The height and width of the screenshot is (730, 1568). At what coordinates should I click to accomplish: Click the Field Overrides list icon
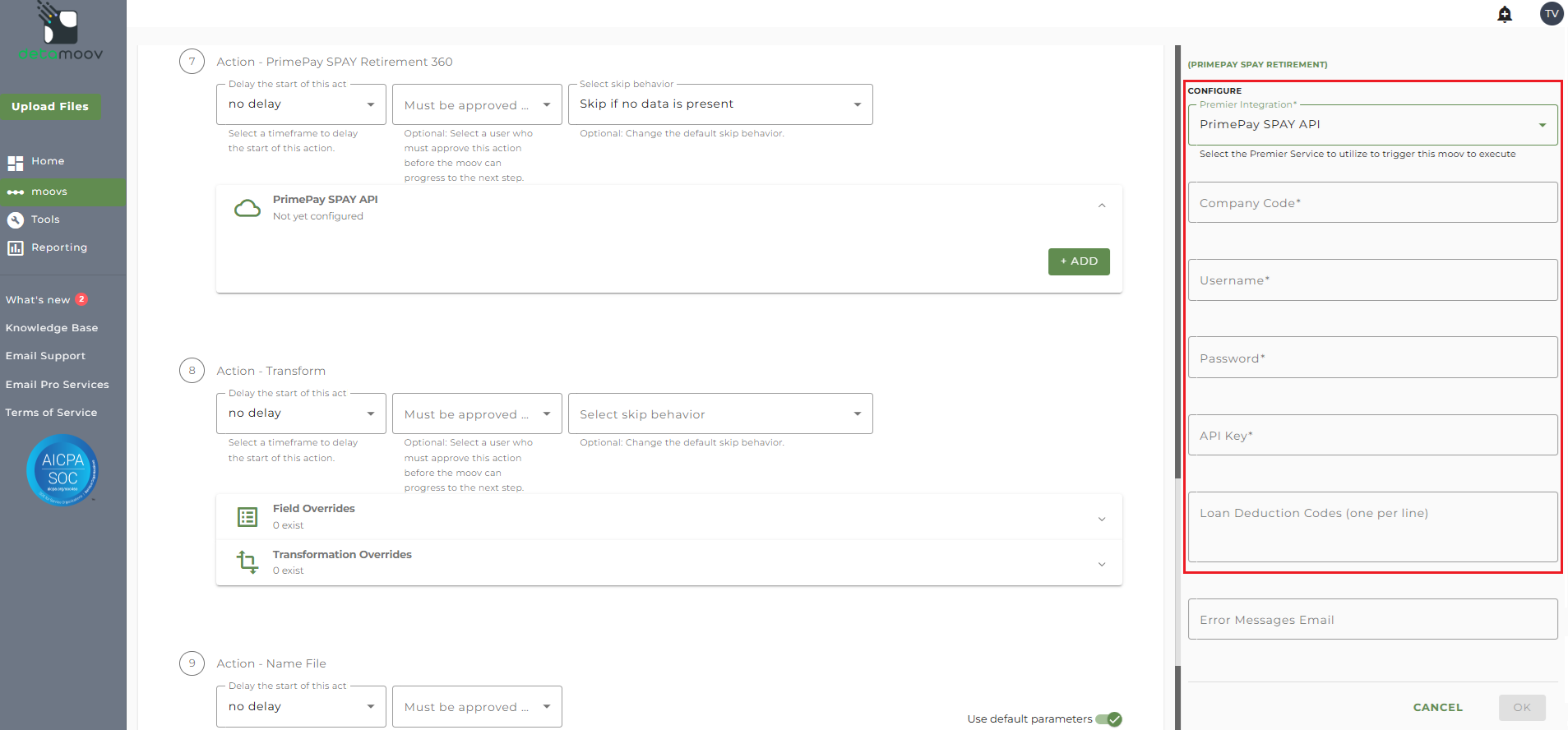(x=247, y=517)
